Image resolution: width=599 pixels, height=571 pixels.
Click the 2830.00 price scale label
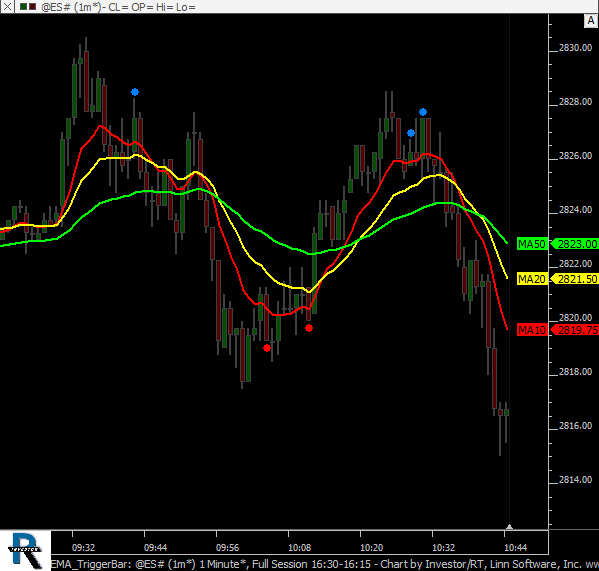tap(575, 48)
